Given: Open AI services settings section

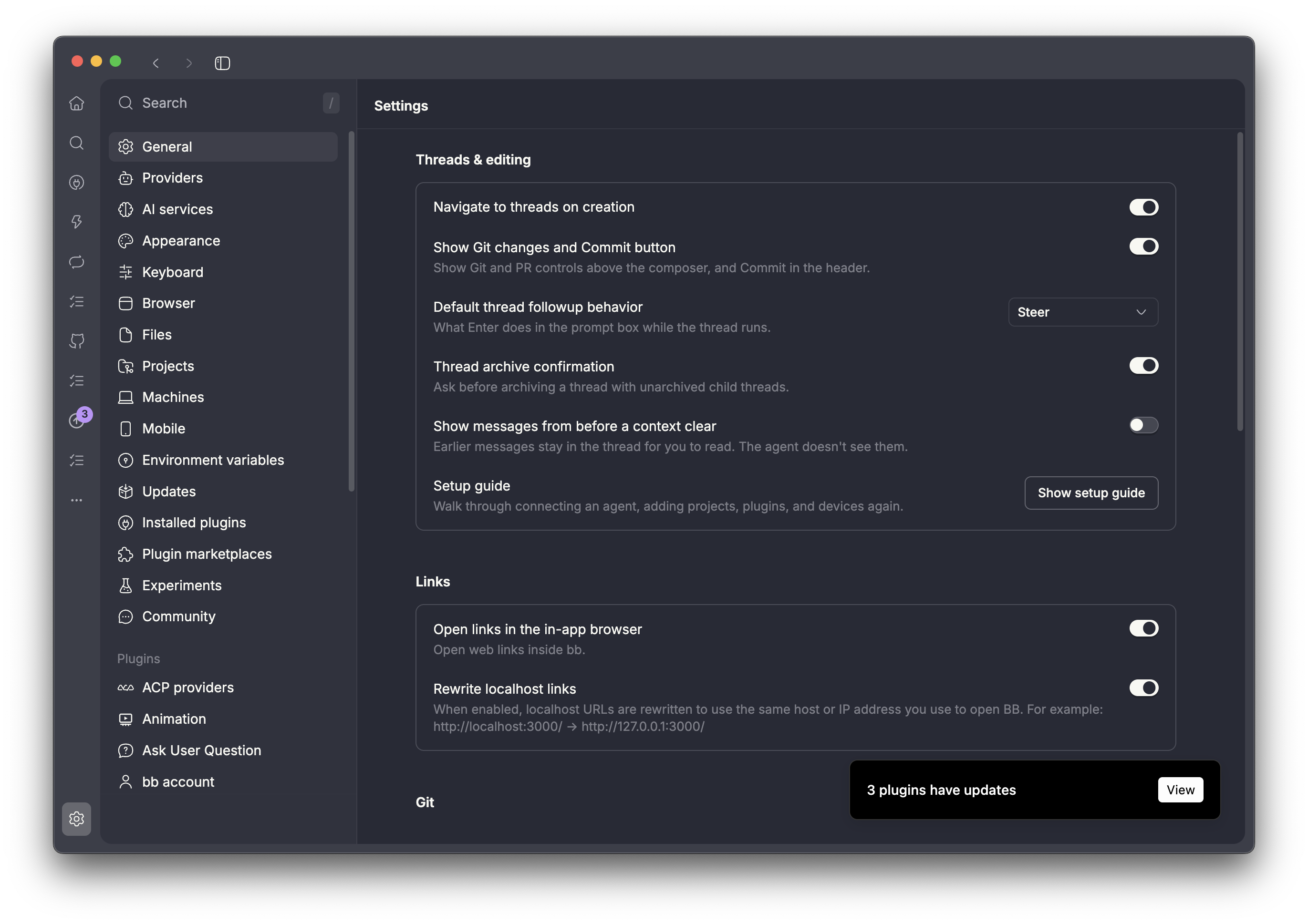Looking at the screenshot, I should pos(223,209).
